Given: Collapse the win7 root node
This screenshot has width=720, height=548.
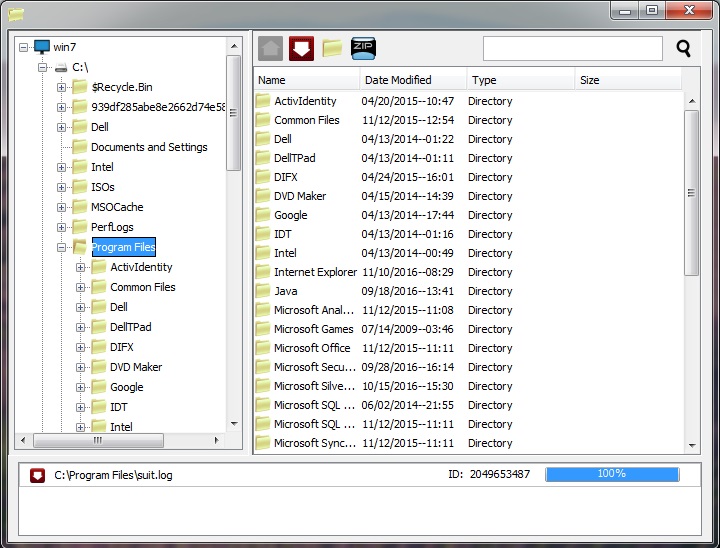Looking at the screenshot, I should (x=23, y=47).
